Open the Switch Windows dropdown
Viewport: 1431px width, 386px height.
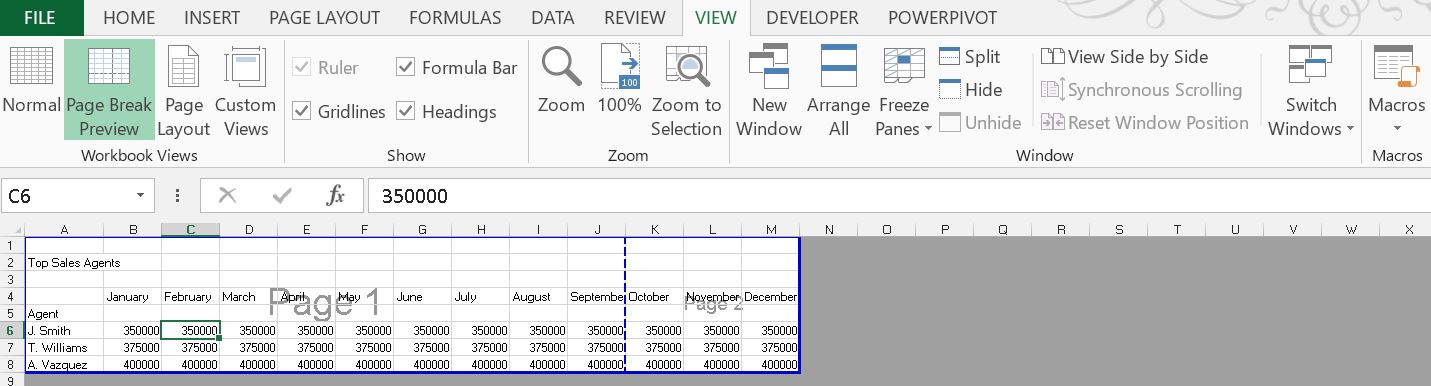(x=1311, y=90)
